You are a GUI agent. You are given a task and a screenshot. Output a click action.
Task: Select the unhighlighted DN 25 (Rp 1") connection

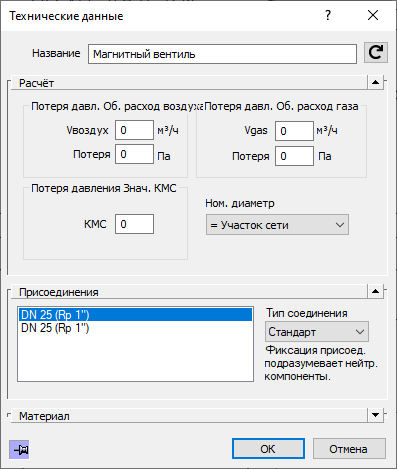pyautogui.click(x=135, y=328)
